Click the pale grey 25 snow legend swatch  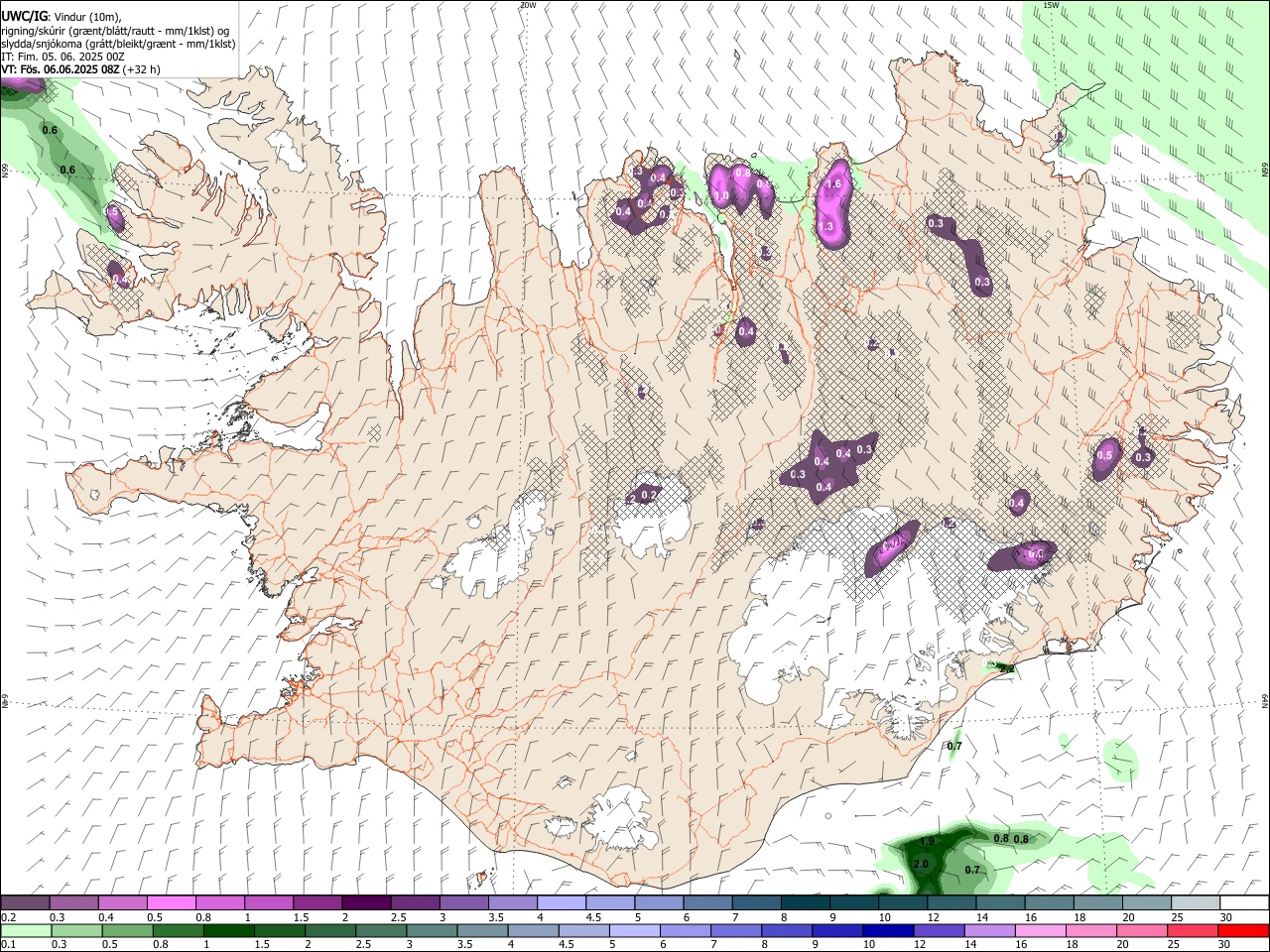[1196, 903]
